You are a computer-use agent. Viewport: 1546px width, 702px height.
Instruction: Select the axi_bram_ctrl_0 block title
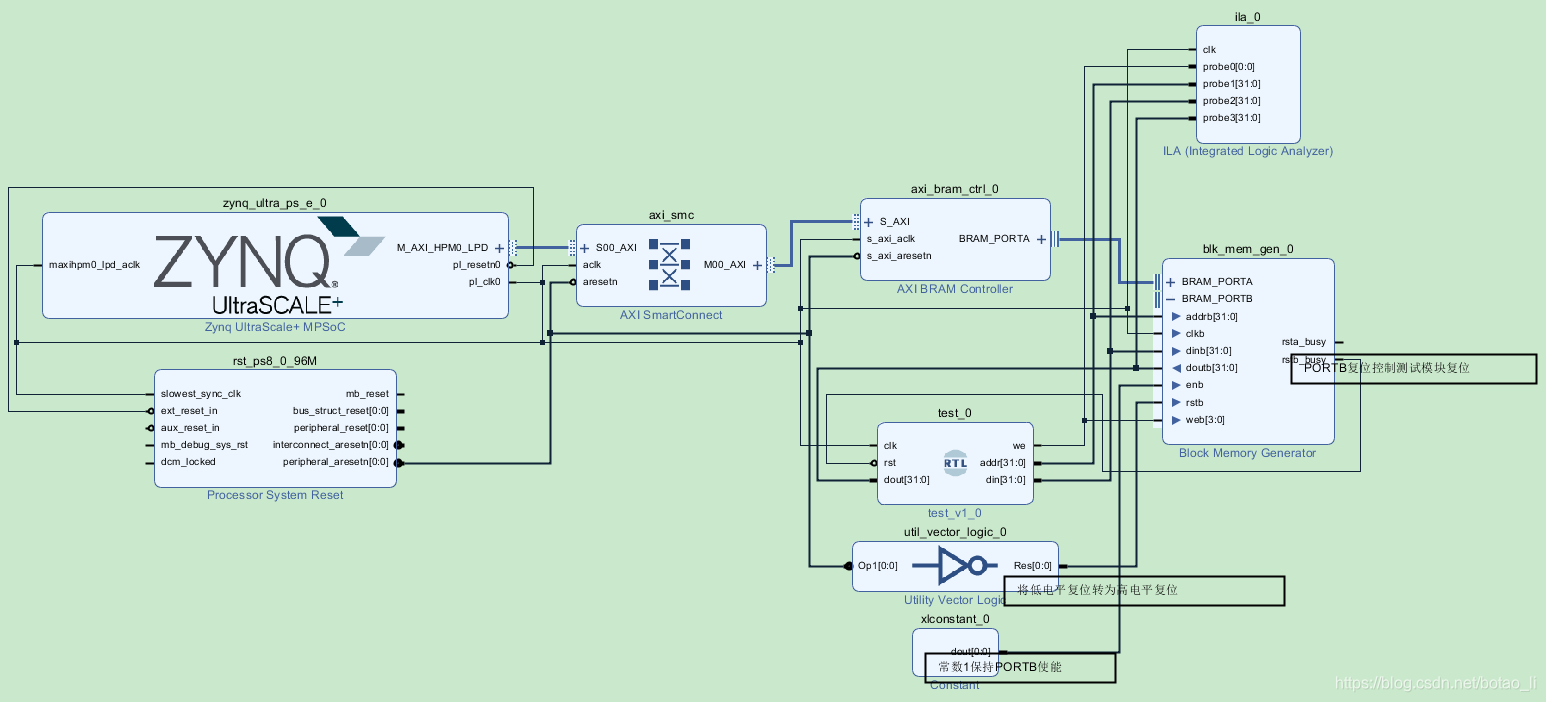coord(954,189)
